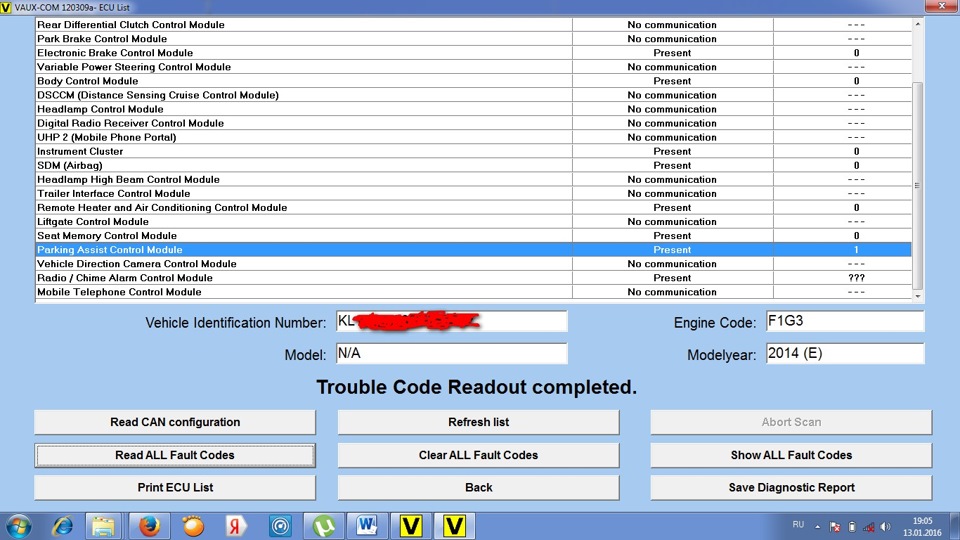The width and height of the screenshot is (960, 540).
Task: Select Trailer Interface Control Module row
Action: (473, 193)
